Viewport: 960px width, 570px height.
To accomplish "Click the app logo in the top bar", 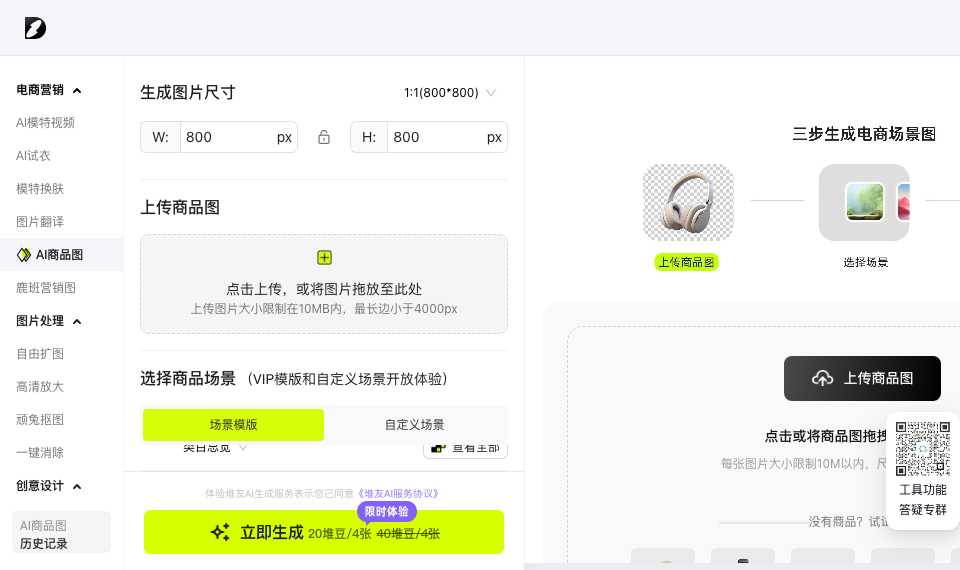I will (x=35, y=28).
